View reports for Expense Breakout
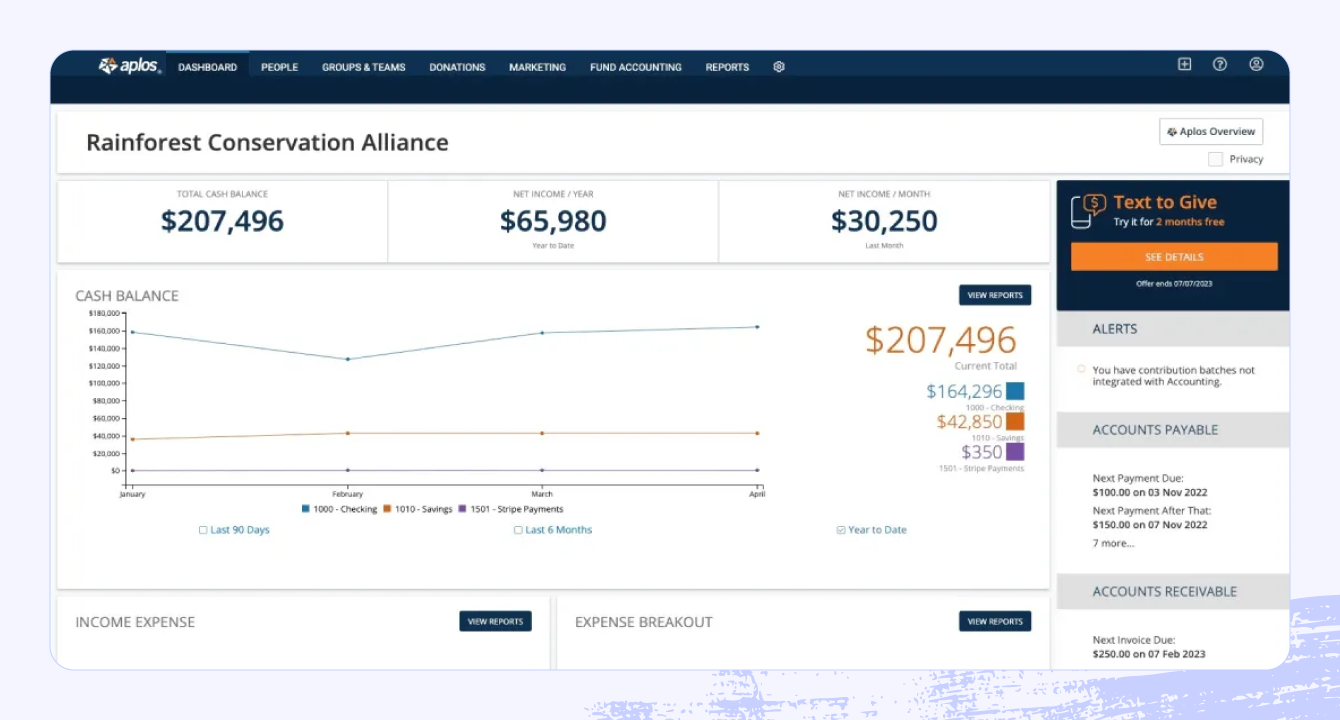1340x720 pixels. [995, 621]
